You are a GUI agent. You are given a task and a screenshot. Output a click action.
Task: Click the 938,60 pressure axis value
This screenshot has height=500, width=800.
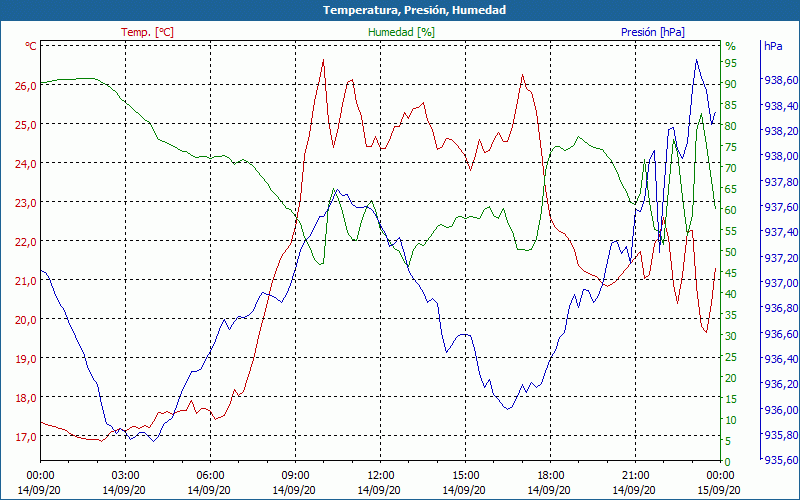pos(781,80)
